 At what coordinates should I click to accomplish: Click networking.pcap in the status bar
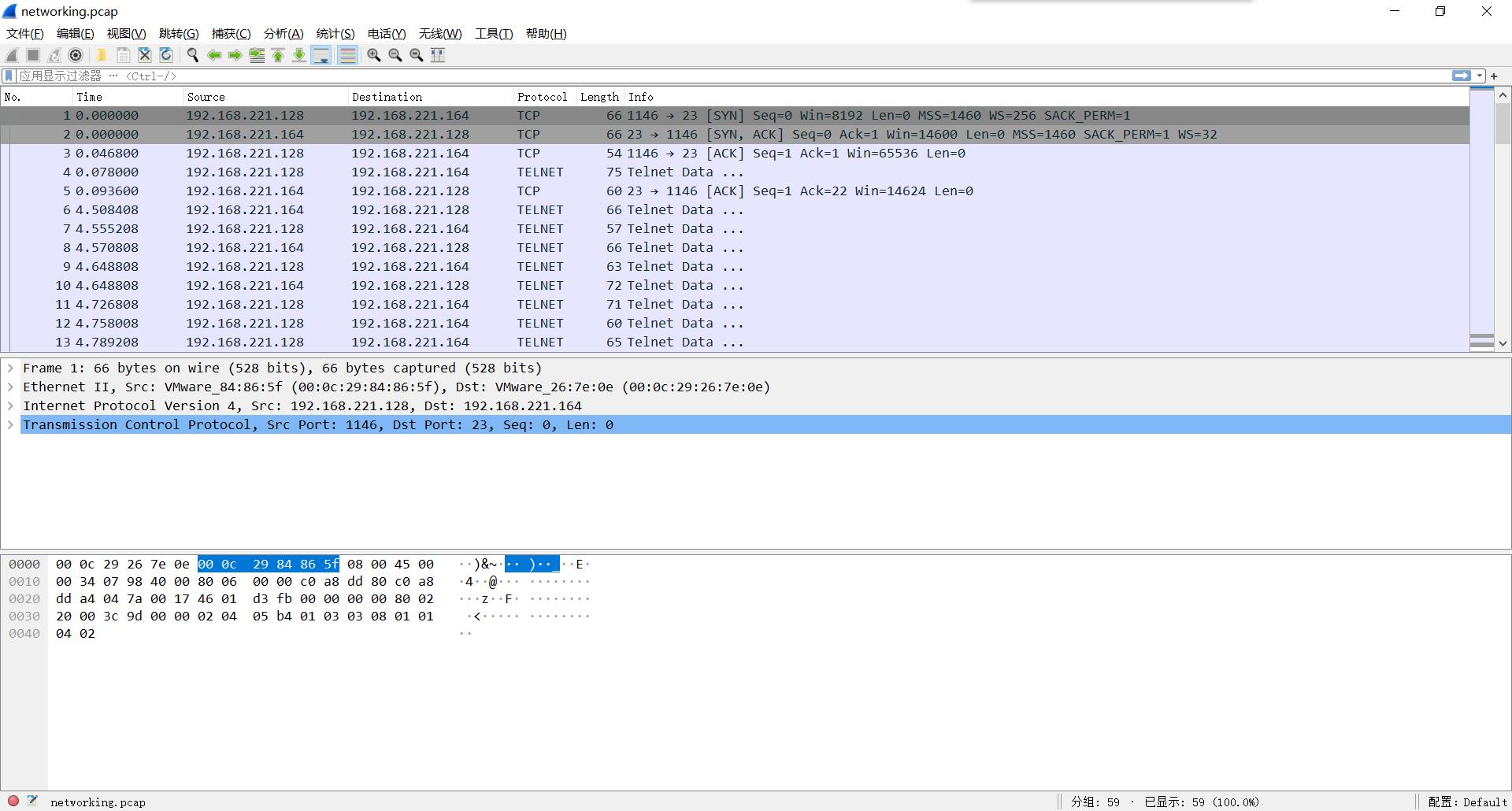98,802
